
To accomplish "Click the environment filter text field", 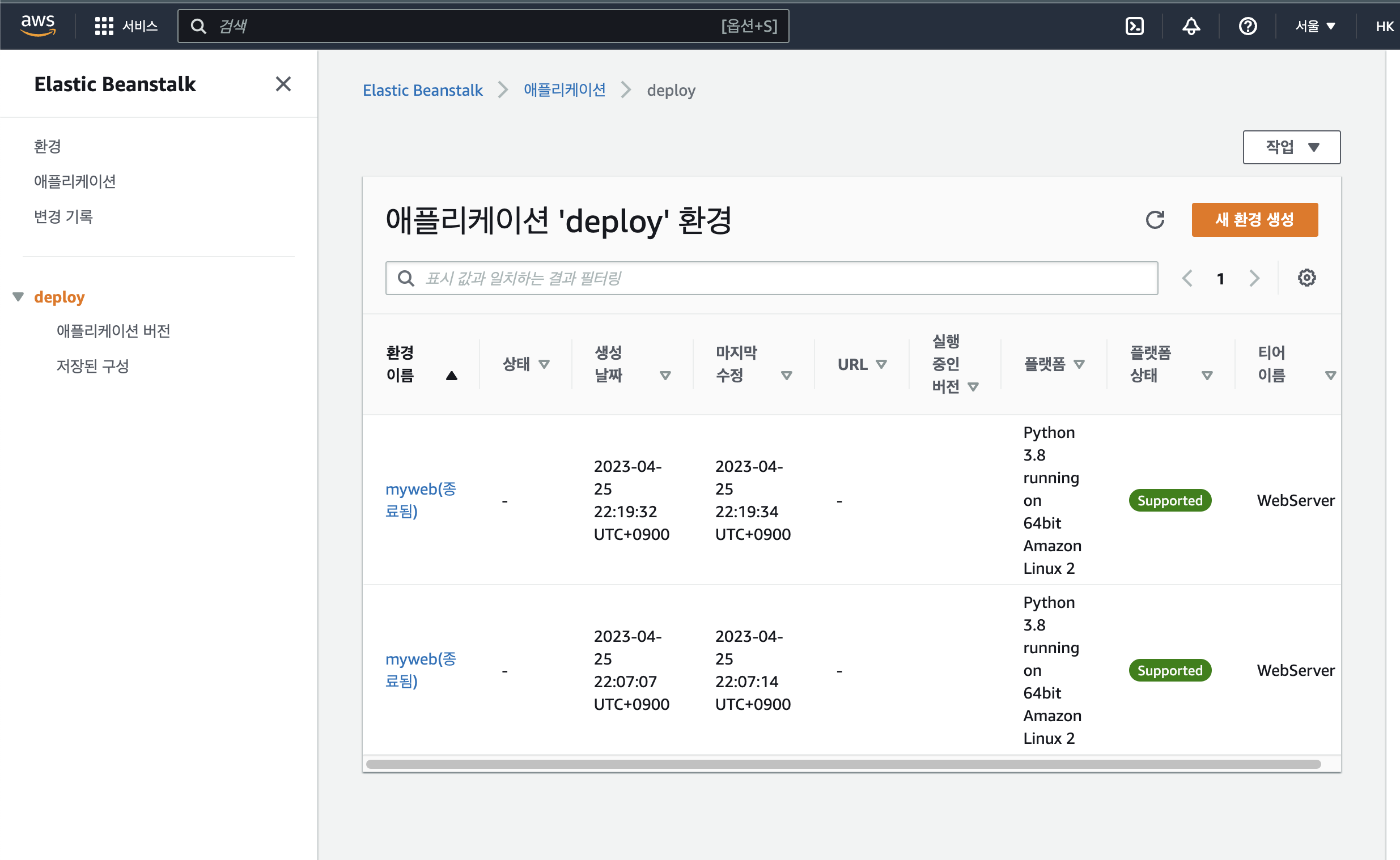I will click(x=771, y=278).
